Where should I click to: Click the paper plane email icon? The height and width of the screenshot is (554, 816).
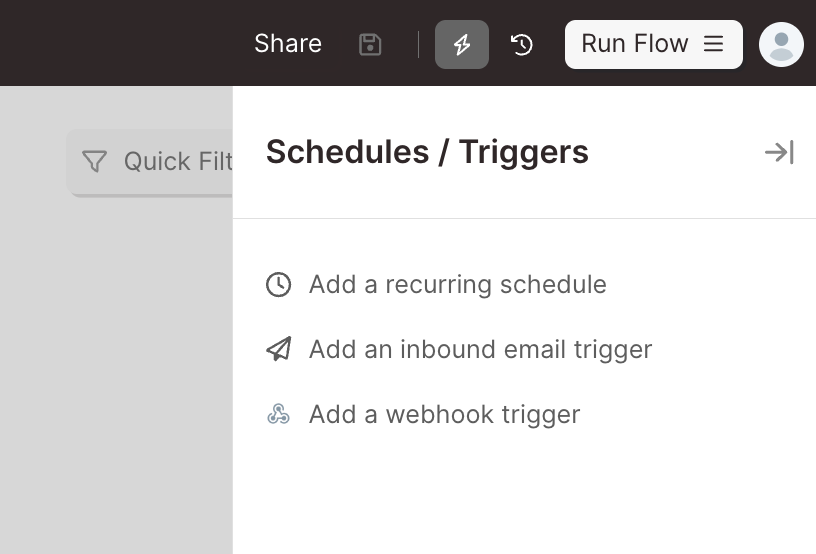[279, 349]
